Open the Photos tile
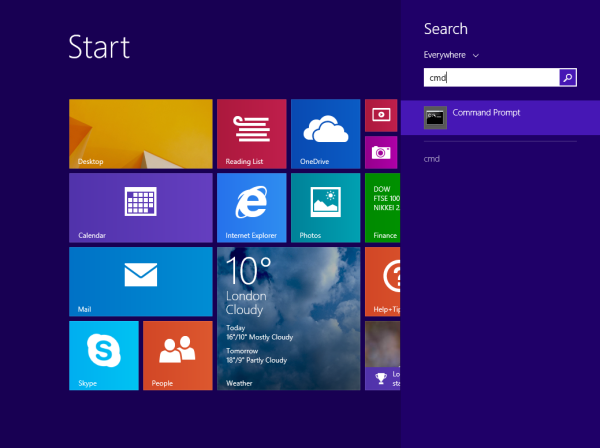The image size is (600, 448). (x=325, y=208)
